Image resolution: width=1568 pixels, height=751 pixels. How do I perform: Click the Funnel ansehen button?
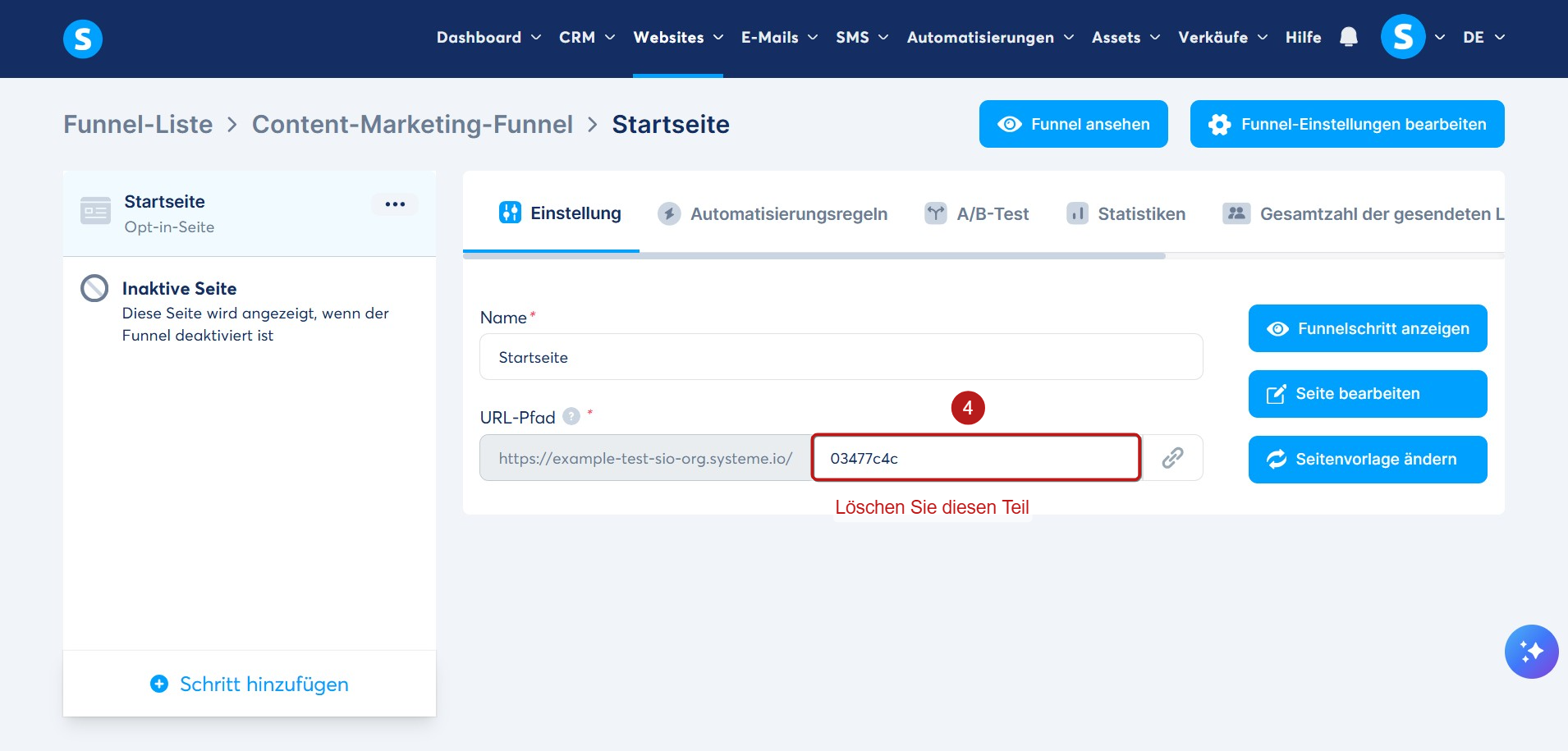[x=1073, y=124]
